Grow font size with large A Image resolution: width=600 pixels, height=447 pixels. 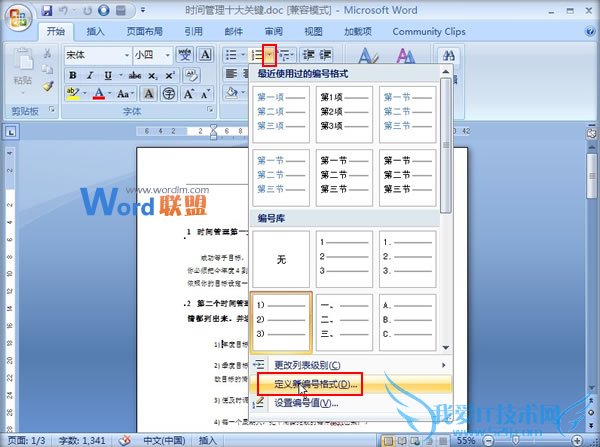point(188,93)
